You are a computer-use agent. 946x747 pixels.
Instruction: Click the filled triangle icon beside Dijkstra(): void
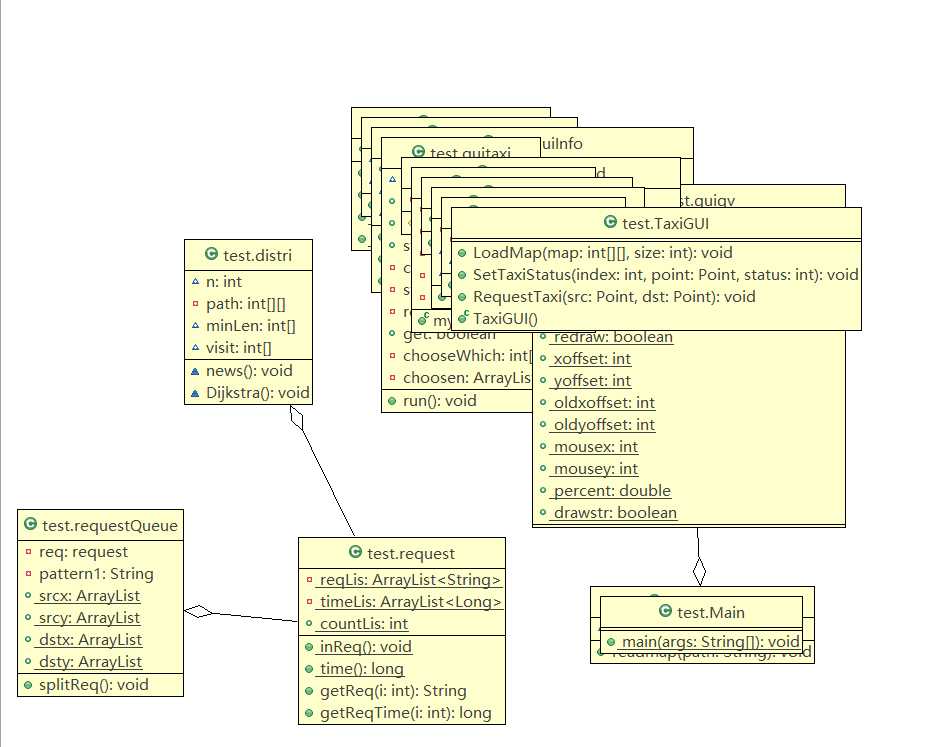tap(195, 393)
